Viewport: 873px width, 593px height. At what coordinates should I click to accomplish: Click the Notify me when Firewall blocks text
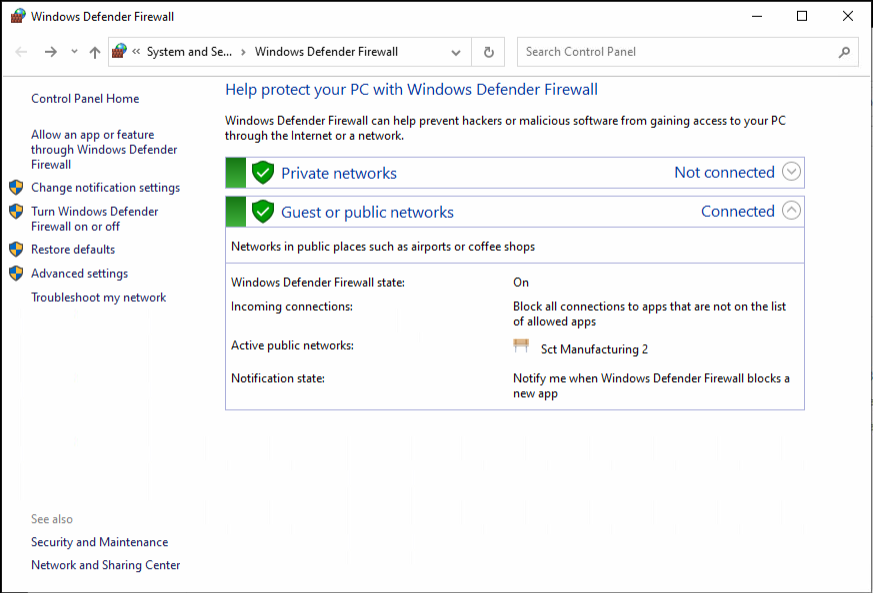click(x=651, y=386)
